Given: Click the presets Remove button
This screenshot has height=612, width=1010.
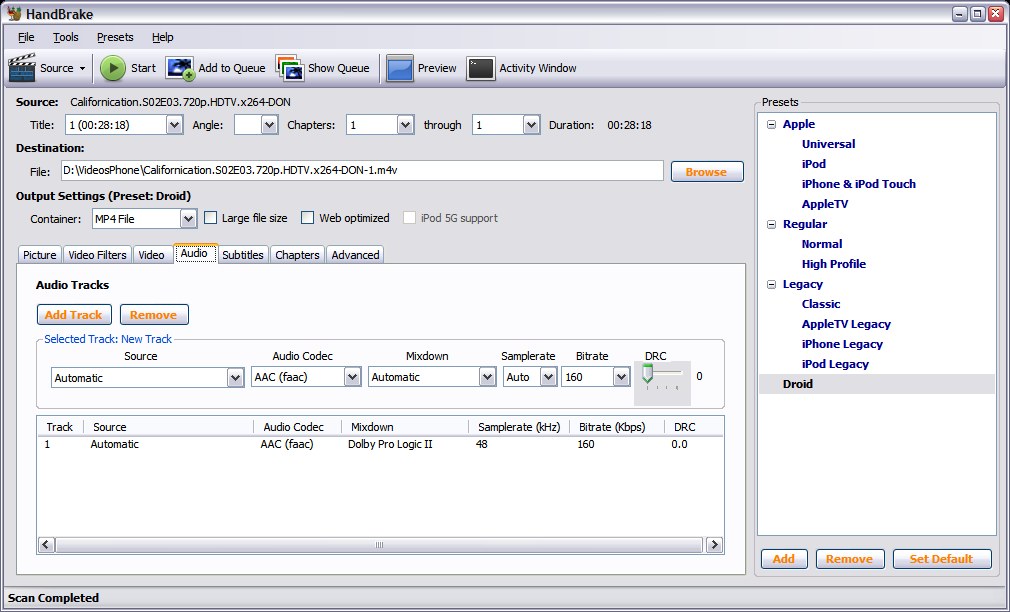Looking at the screenshot, I should (850, 559).
